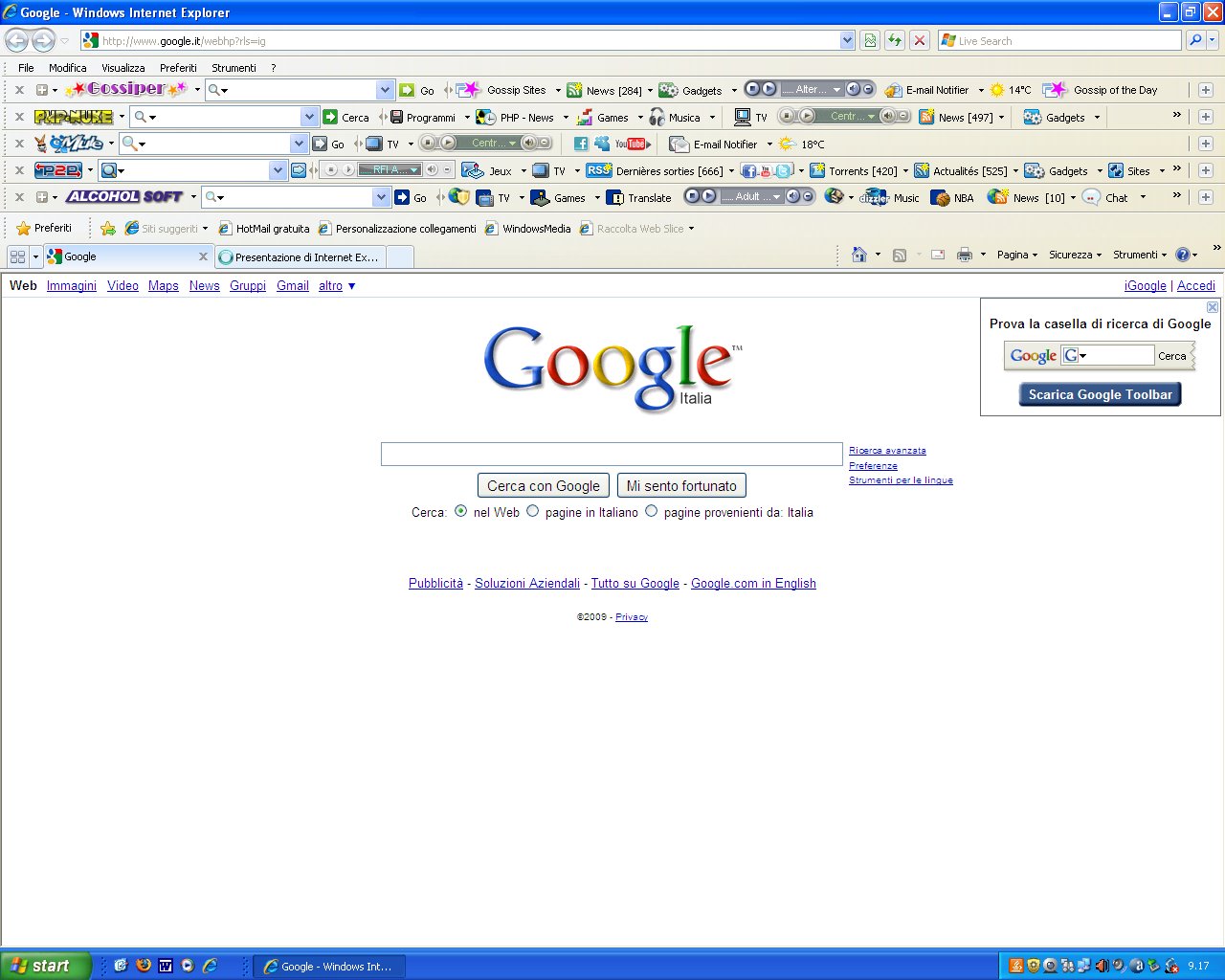The height and width of the screenshot is (980, 1225).
Task: Open the File menu
Action: (26, 68)
